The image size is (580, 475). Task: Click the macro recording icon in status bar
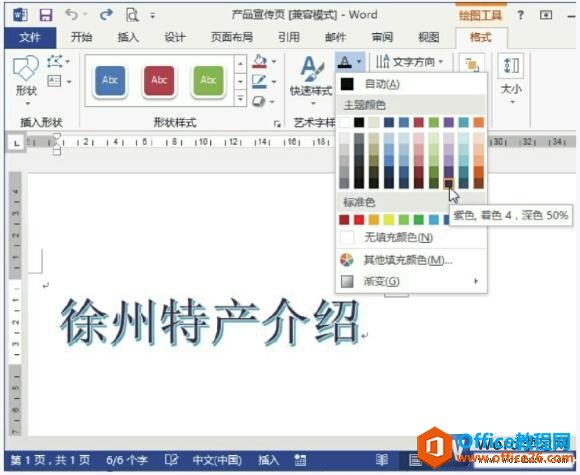pyautogui.click(x=300, y=460)
